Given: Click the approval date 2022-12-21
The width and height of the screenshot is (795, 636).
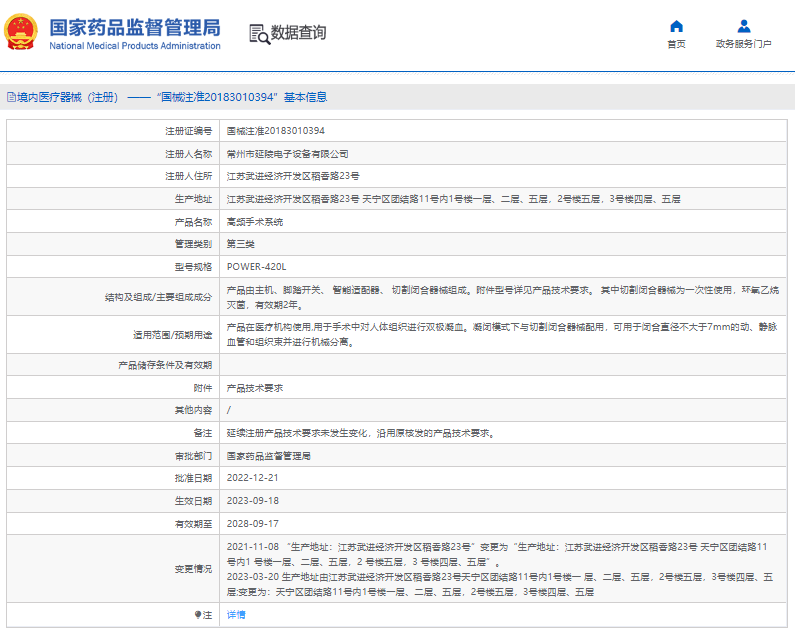Looking at the screenshot, I should [x=252, y=478].
